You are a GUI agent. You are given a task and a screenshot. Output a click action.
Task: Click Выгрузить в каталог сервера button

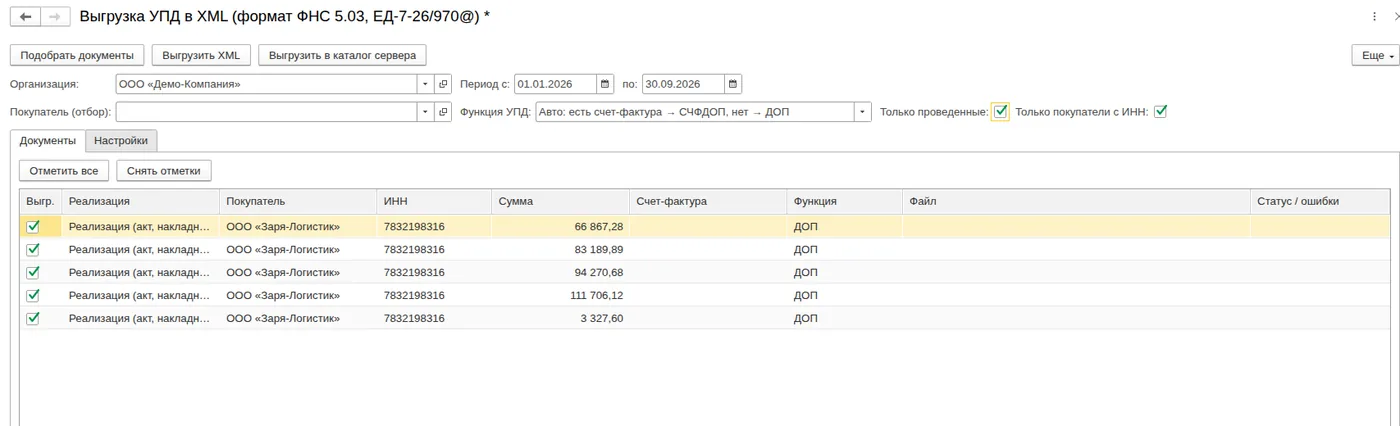[x=343, y=56]
